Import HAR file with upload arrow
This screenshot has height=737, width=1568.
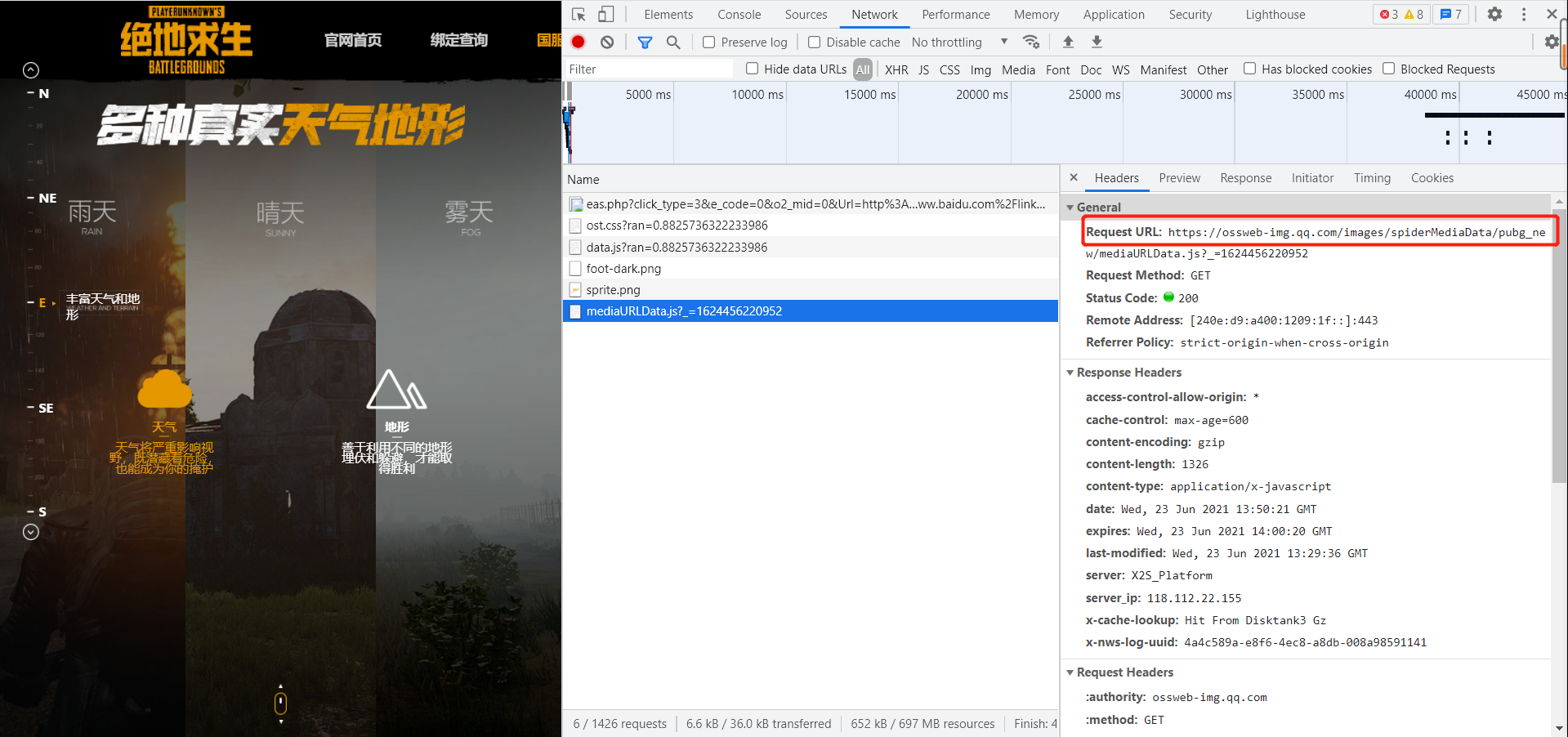point(1068,42)
